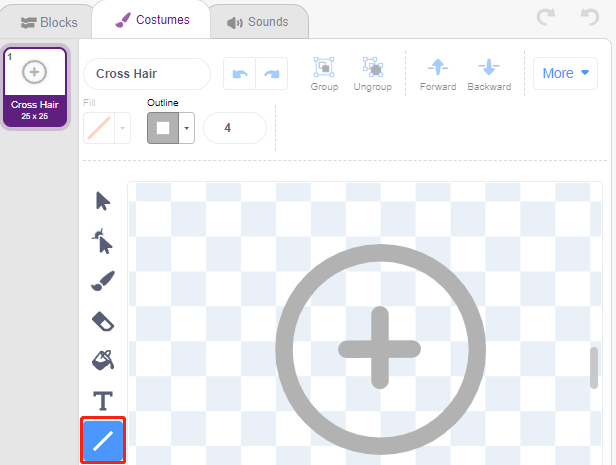Select the Fill bucket tool
Screen dimensions: 616x465
coord(103,360)
